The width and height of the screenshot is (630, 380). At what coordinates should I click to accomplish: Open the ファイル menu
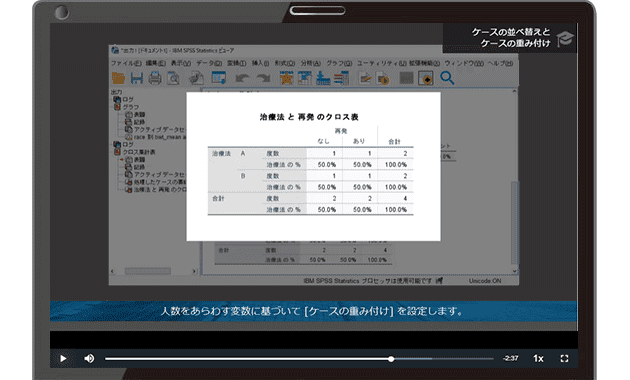tap(126, 63)
